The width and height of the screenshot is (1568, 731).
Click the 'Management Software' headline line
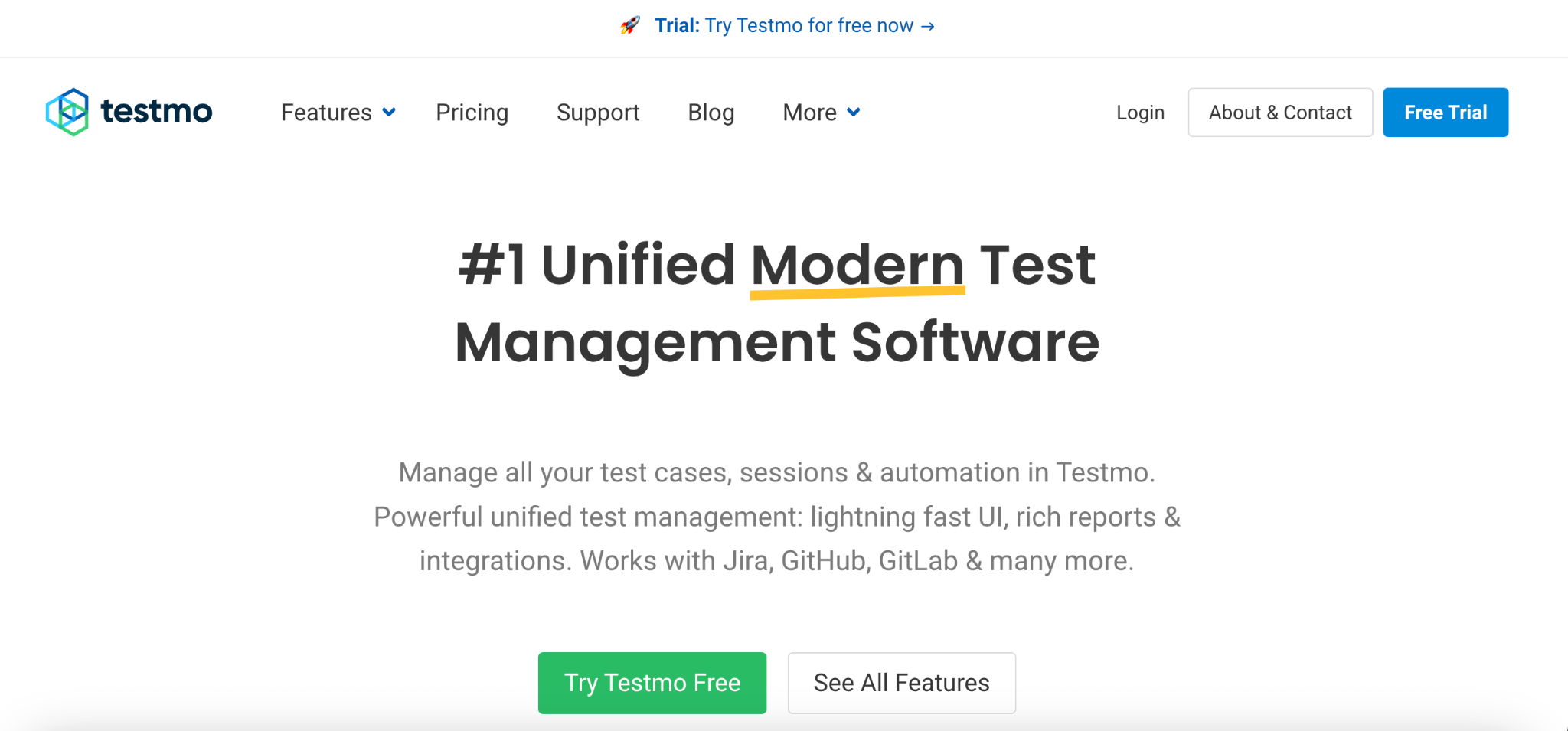click(x=776, y=342)
